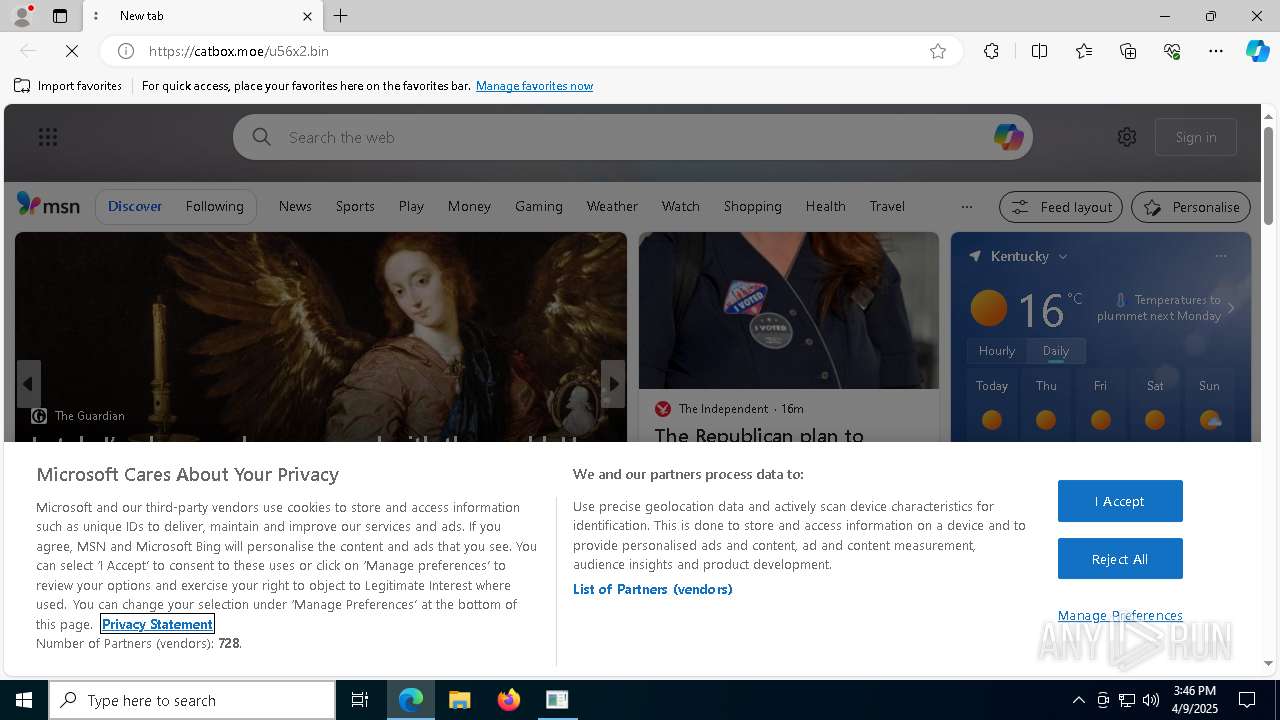Open the Gaming category
The width and height of the screenshot is (1280, 720).
click(539, 206)
